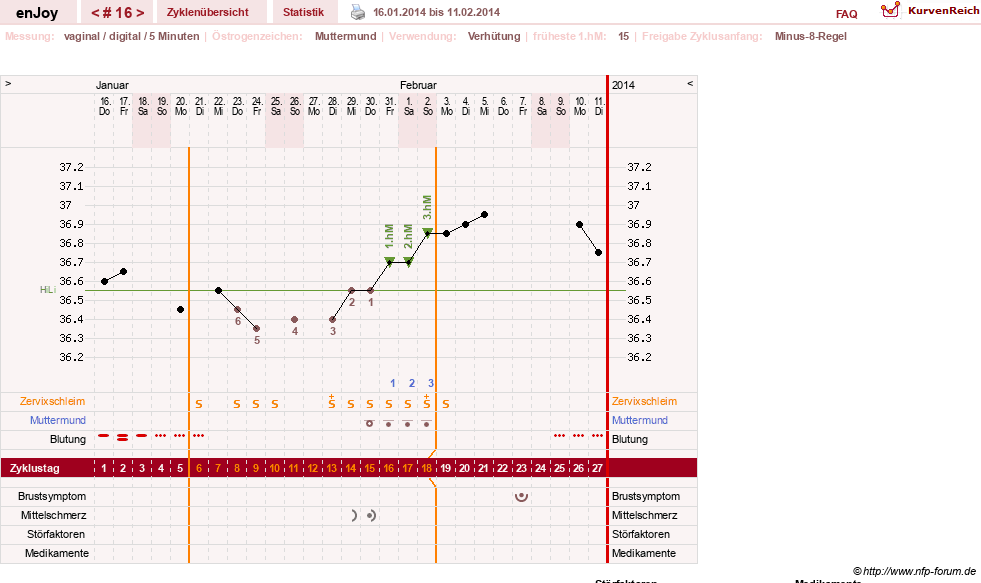The image size is (981, 583).
Task: Click Muttermund symbol on cycle day 15
Action: point(370,423)
